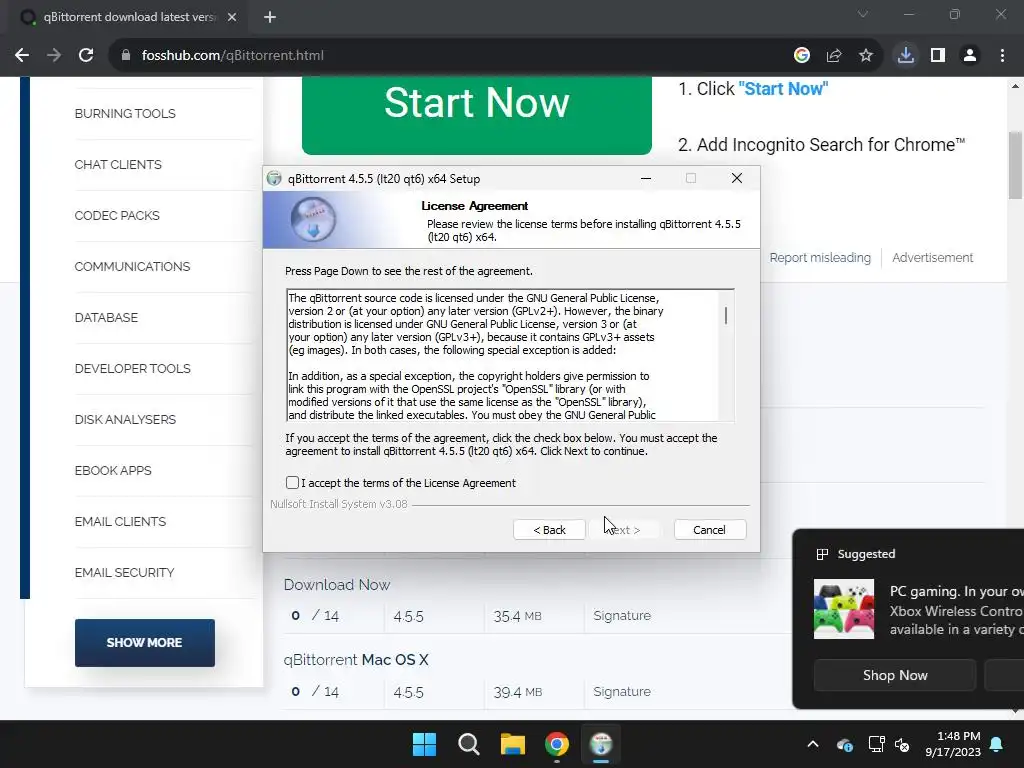This screenshot has height=768, width=1024.
Task: Click the muted volume tray icon
Action: click(902, 744)
